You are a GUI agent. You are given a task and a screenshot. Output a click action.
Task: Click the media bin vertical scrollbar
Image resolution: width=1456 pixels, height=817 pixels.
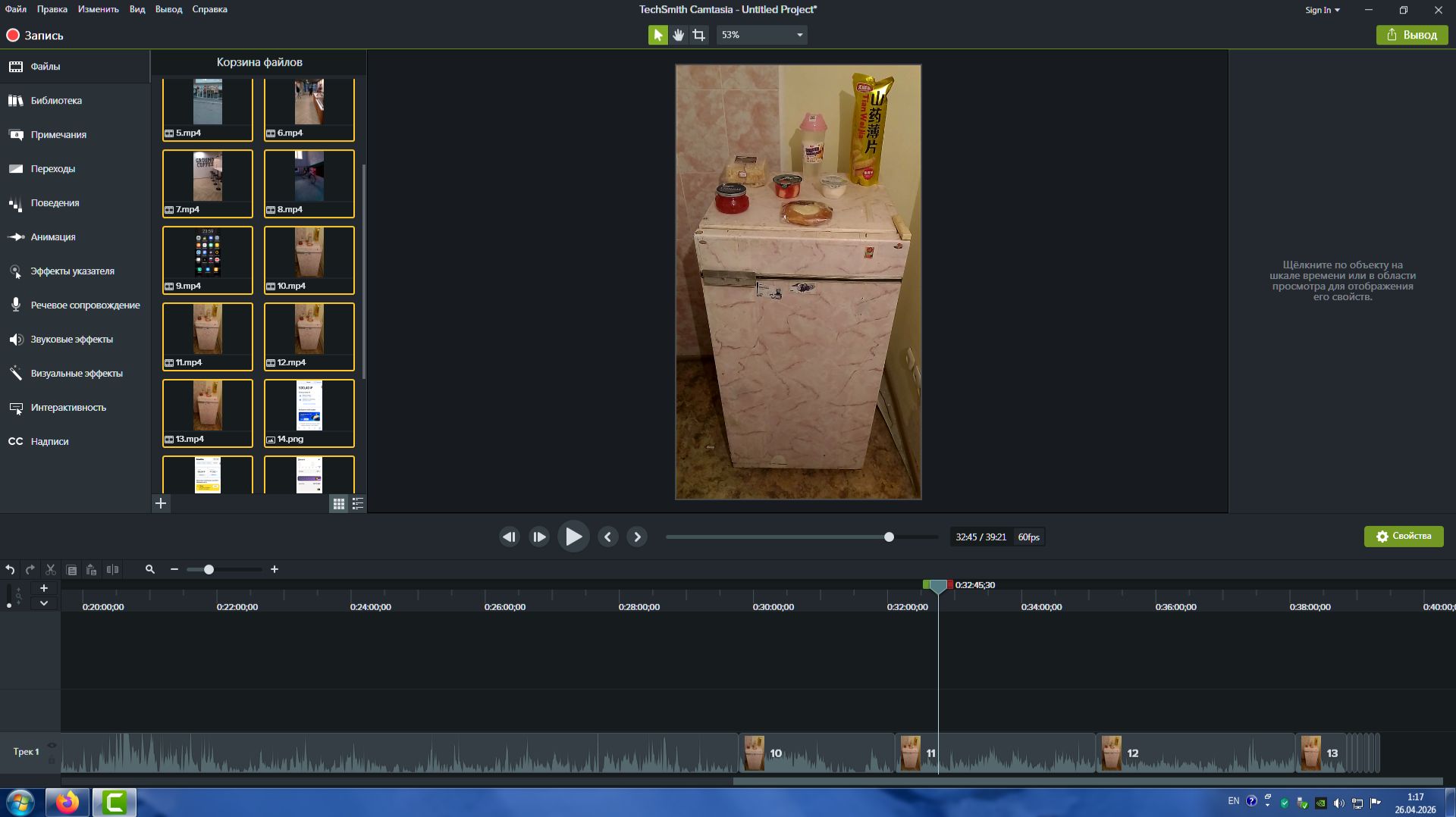point(364,271)
